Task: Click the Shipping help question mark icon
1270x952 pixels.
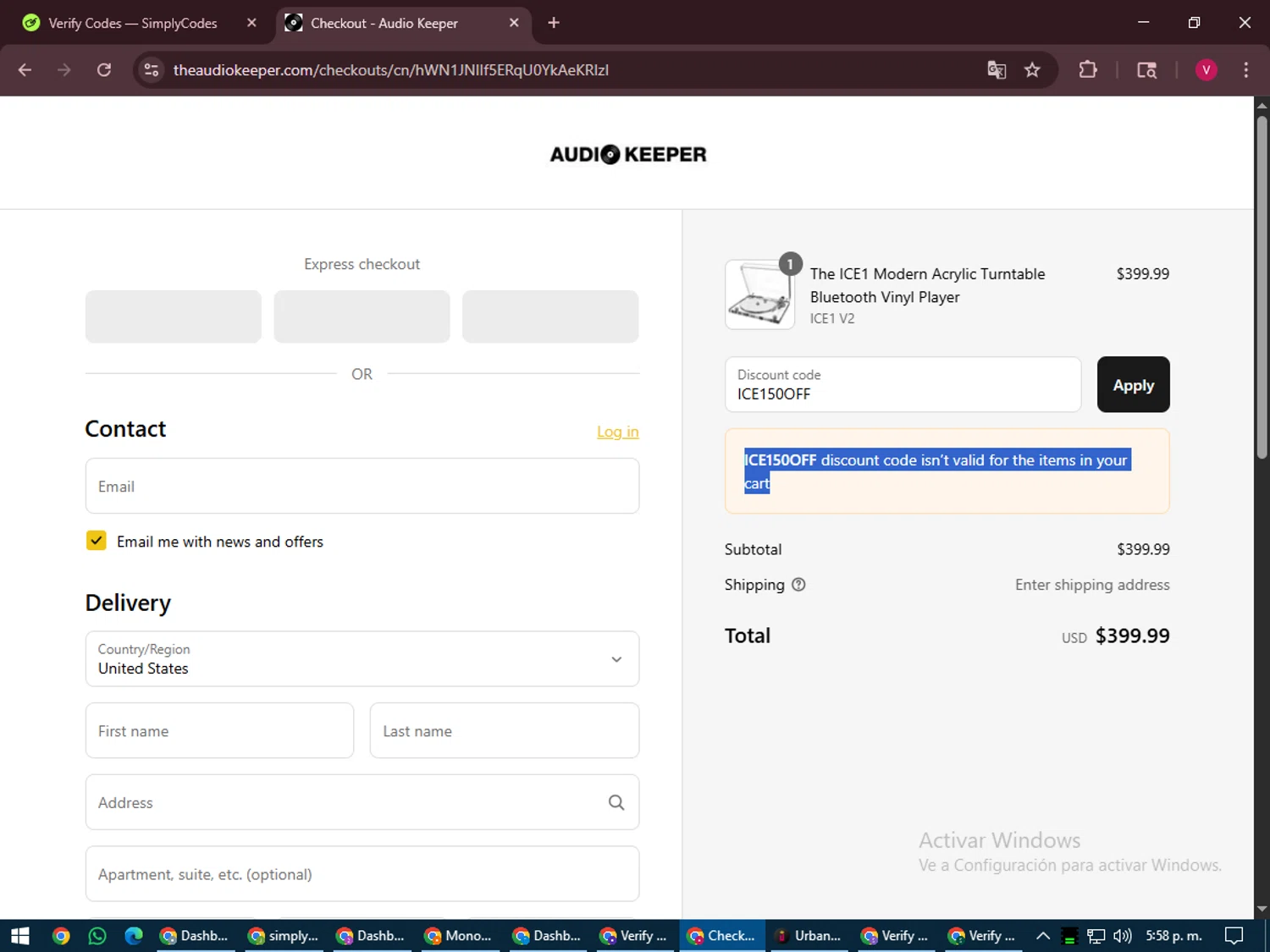Action: coord(798,585)
